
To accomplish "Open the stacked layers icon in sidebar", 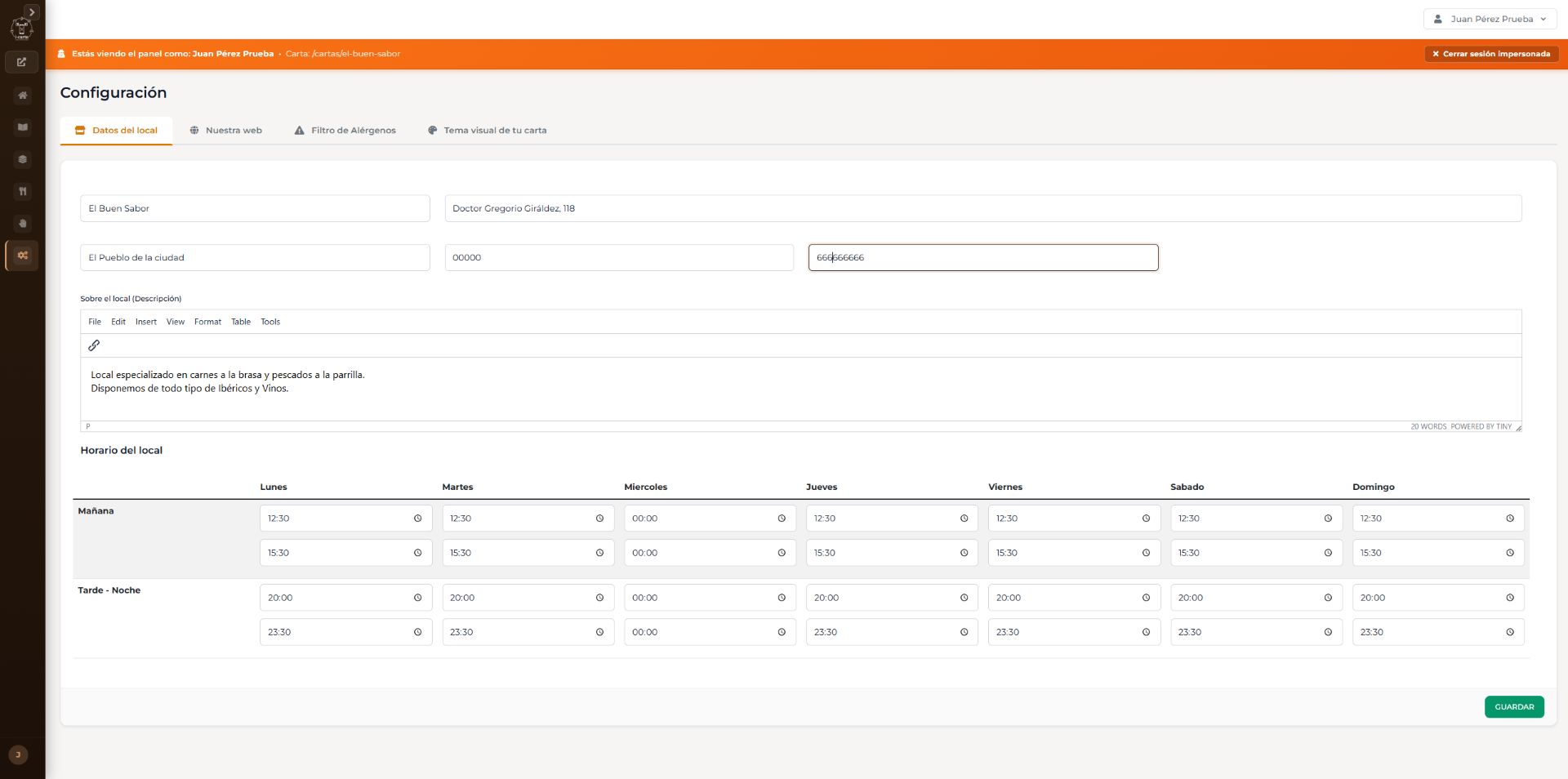I will pyautogui.click(x=22, y=159).
